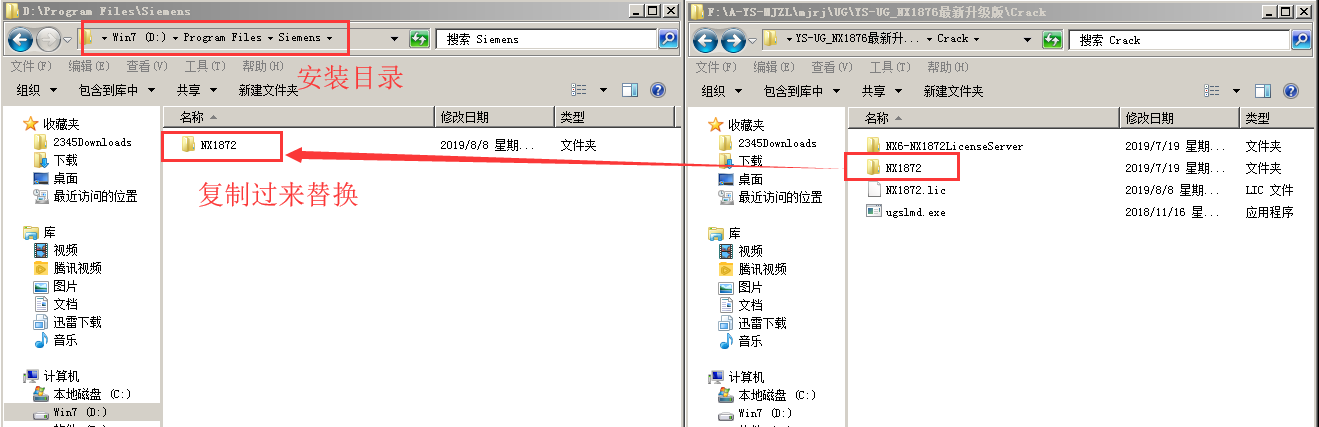Select NX1872 folder in Siemens directory
Screen dimensions: 1319x427
(216, 145)
